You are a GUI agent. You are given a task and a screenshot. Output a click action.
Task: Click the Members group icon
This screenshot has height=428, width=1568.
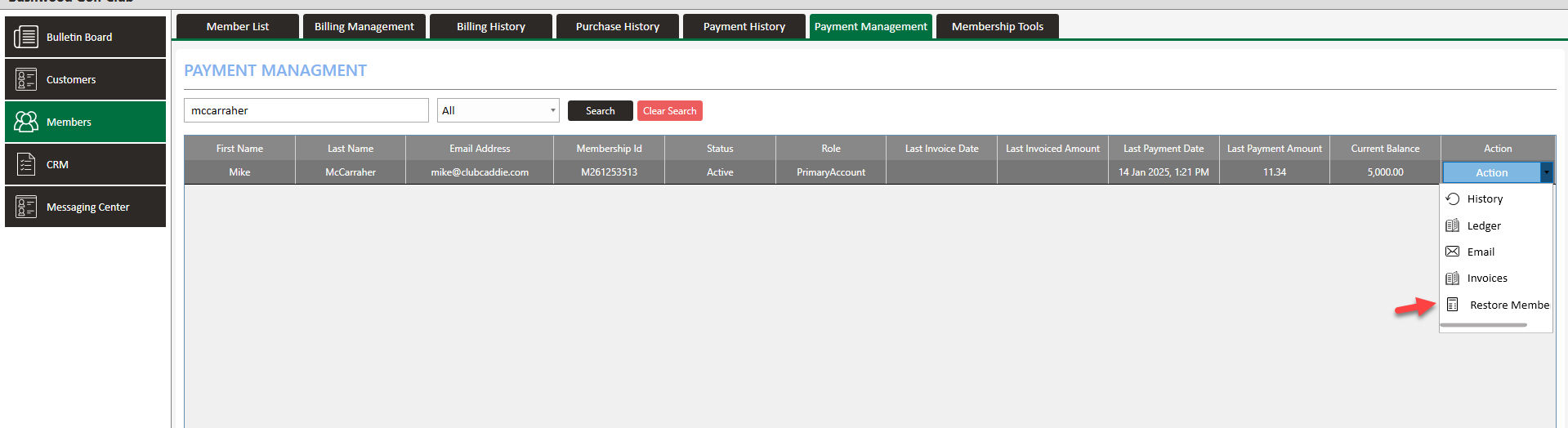[x=26, y=122]
